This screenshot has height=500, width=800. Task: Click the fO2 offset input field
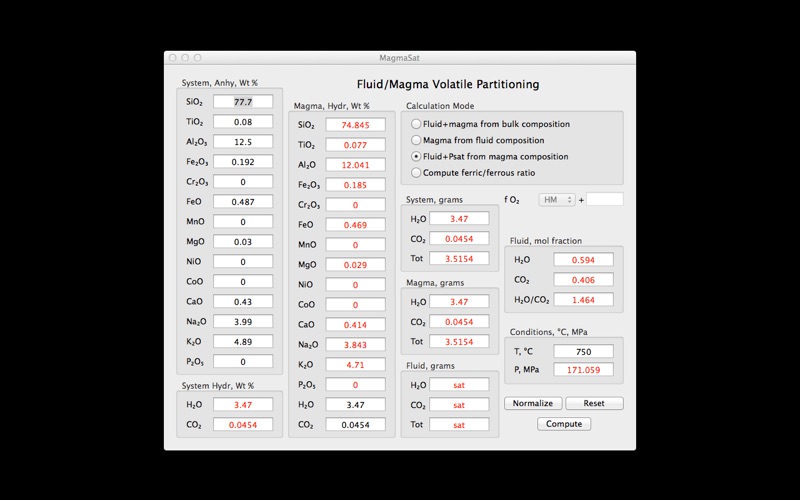(605, 199)
